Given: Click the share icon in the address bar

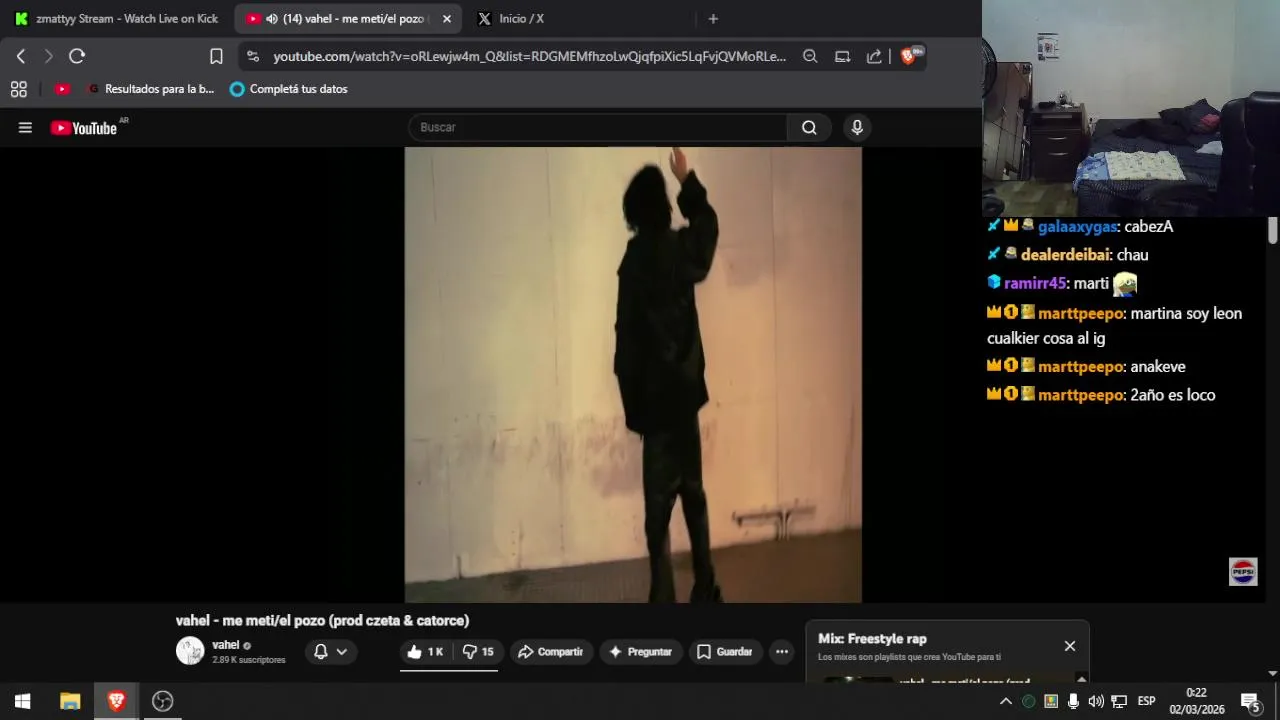Looking at the screenshot, I should [874, 56].
